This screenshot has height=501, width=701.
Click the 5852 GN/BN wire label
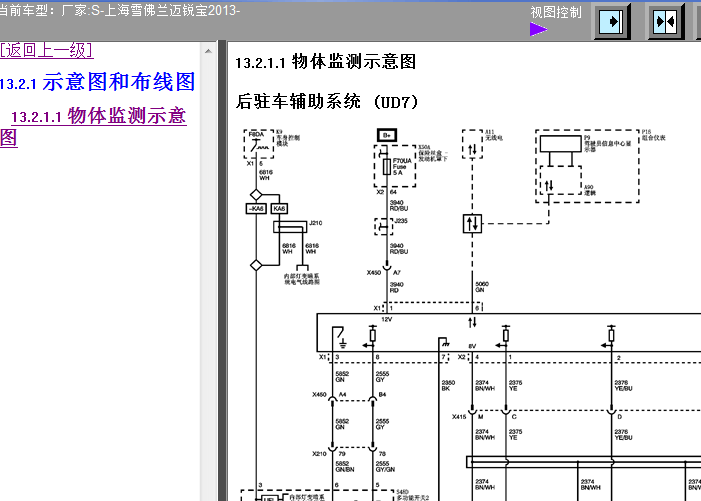click(x=345, y=467)
